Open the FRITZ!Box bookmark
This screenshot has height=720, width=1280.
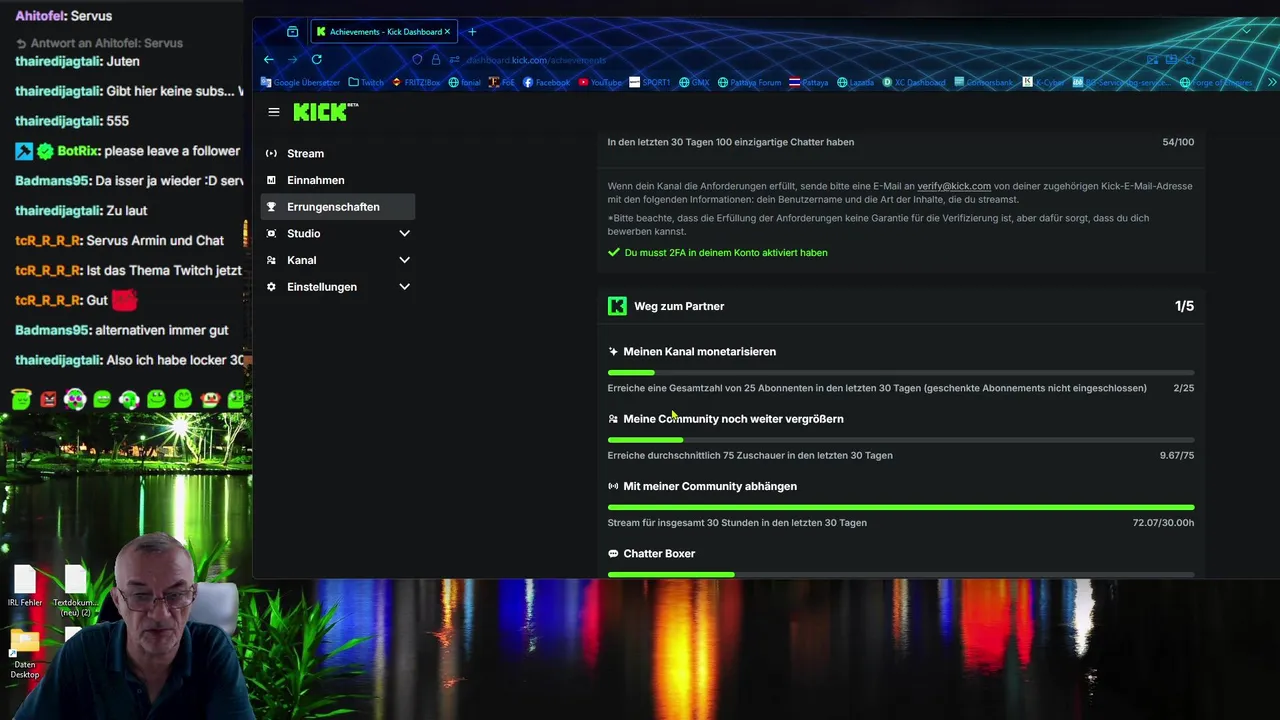tap(416, 83)
